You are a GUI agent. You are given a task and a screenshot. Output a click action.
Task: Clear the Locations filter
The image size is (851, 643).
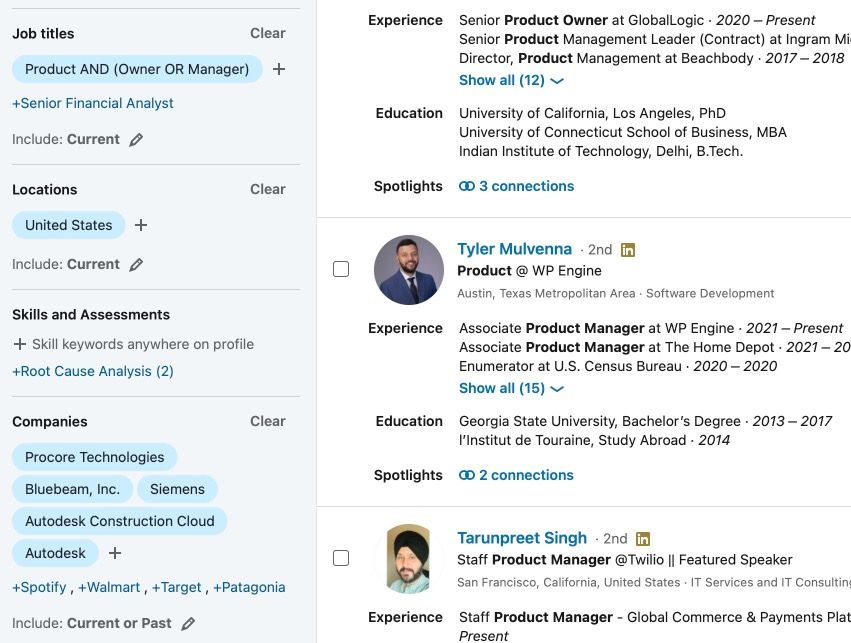pyautogui.click(x=268, y=189)
